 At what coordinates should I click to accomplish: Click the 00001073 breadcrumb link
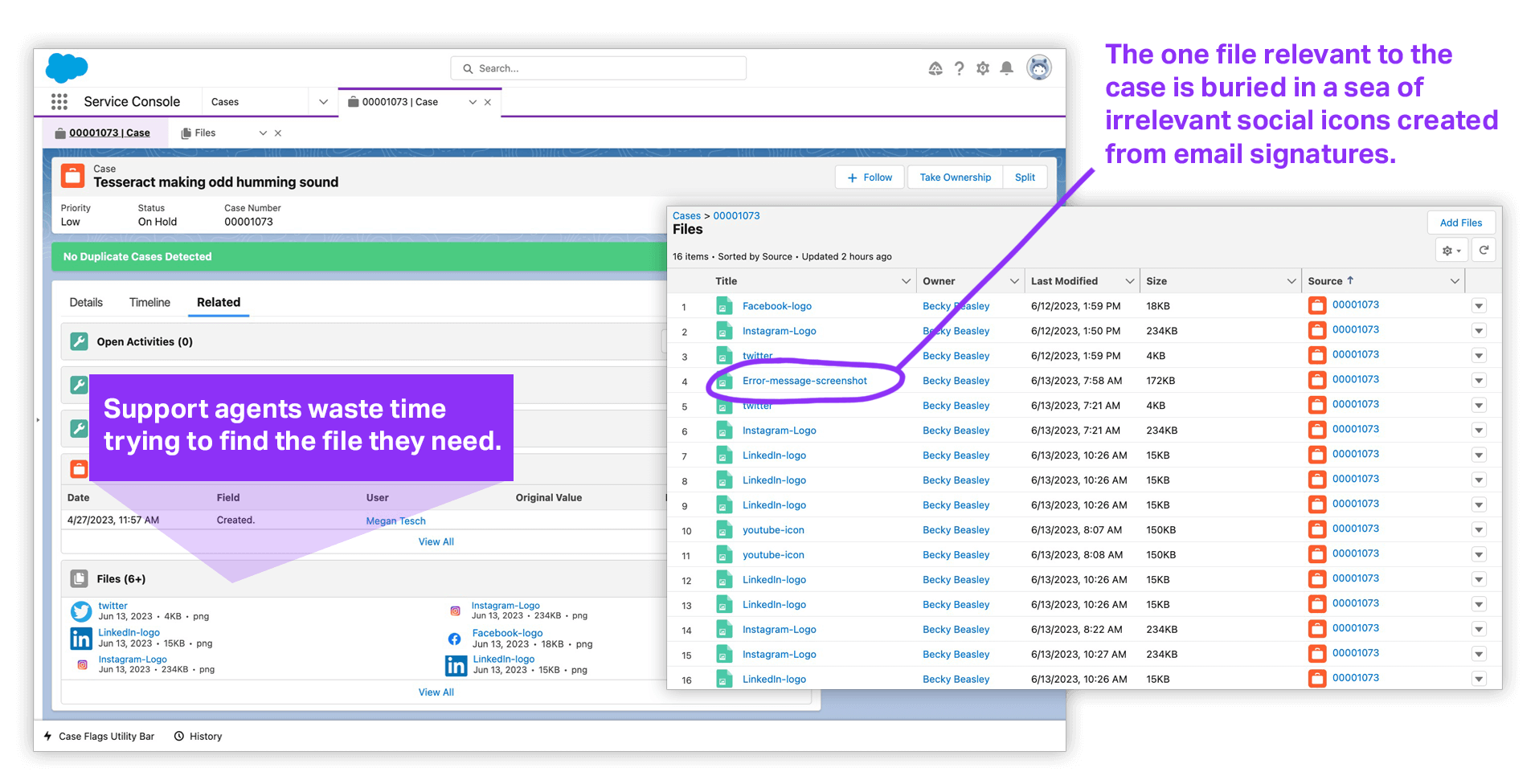(x=736, y=216)
